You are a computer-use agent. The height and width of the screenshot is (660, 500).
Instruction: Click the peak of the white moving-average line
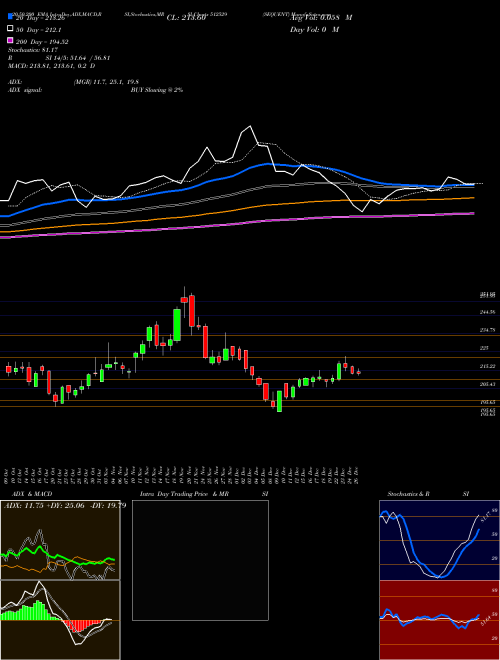pyautogui.click(x=250, y=126)
